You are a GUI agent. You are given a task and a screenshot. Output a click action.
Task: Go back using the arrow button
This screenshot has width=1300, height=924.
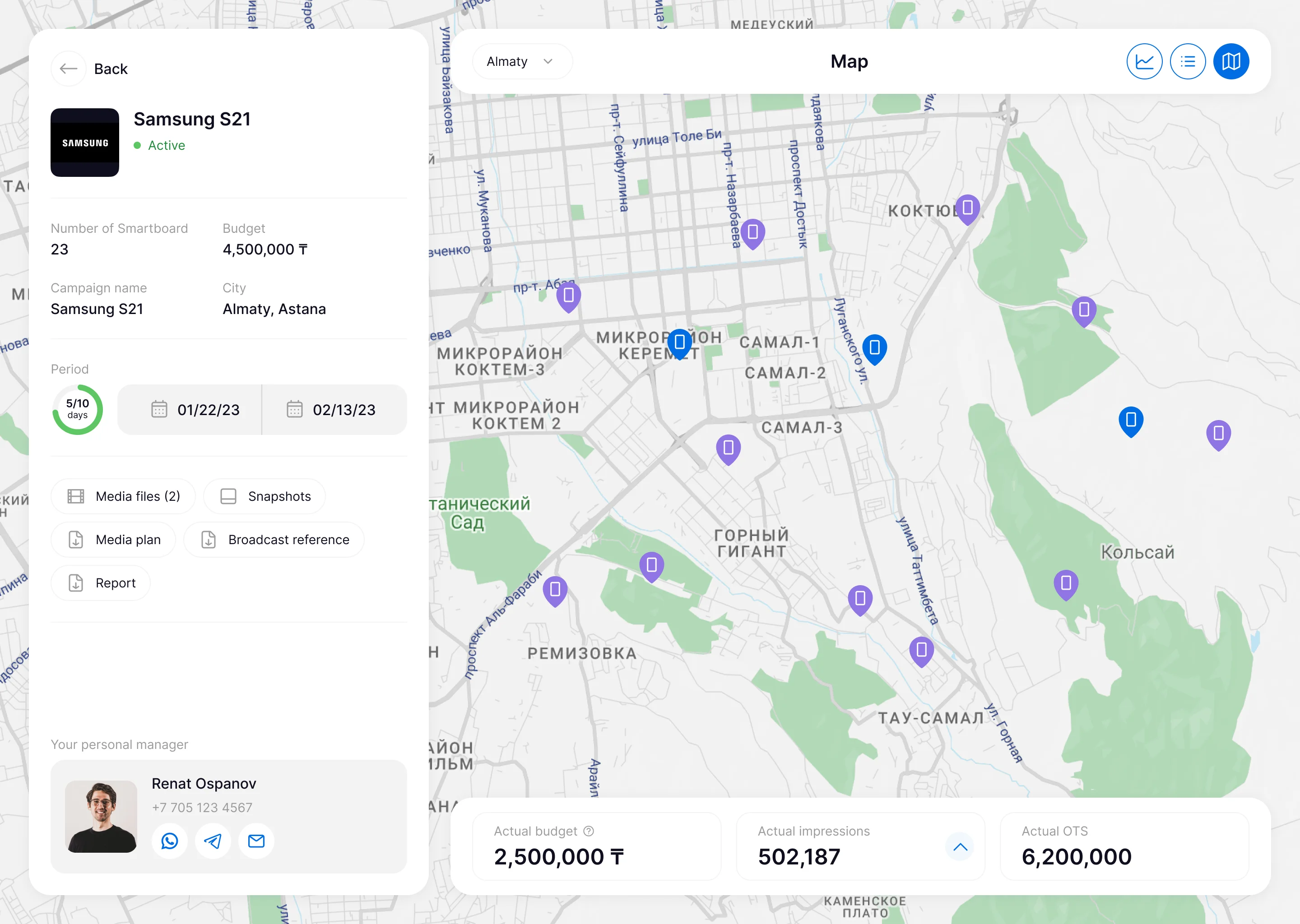68,69
